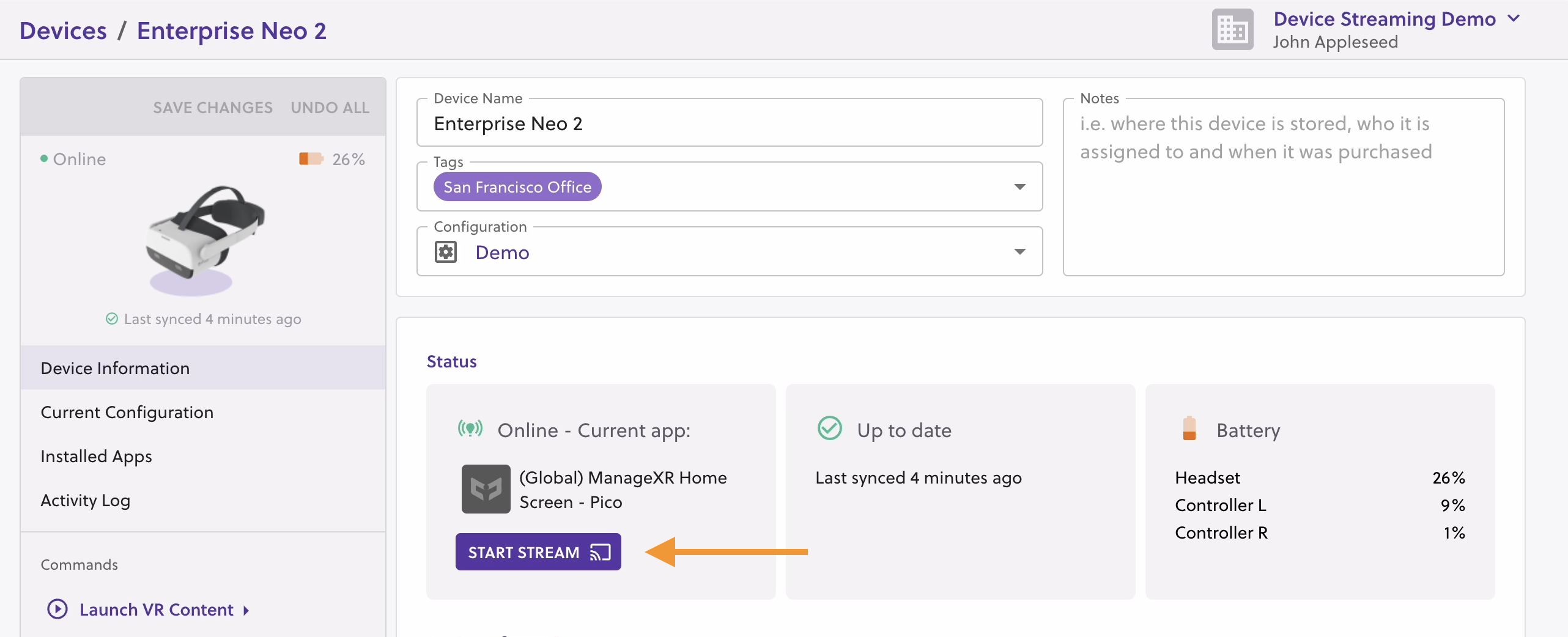The height and width of the screenshot is (637, 1568).
Task: Open Installed Apps section
Action: click(203, 456)
